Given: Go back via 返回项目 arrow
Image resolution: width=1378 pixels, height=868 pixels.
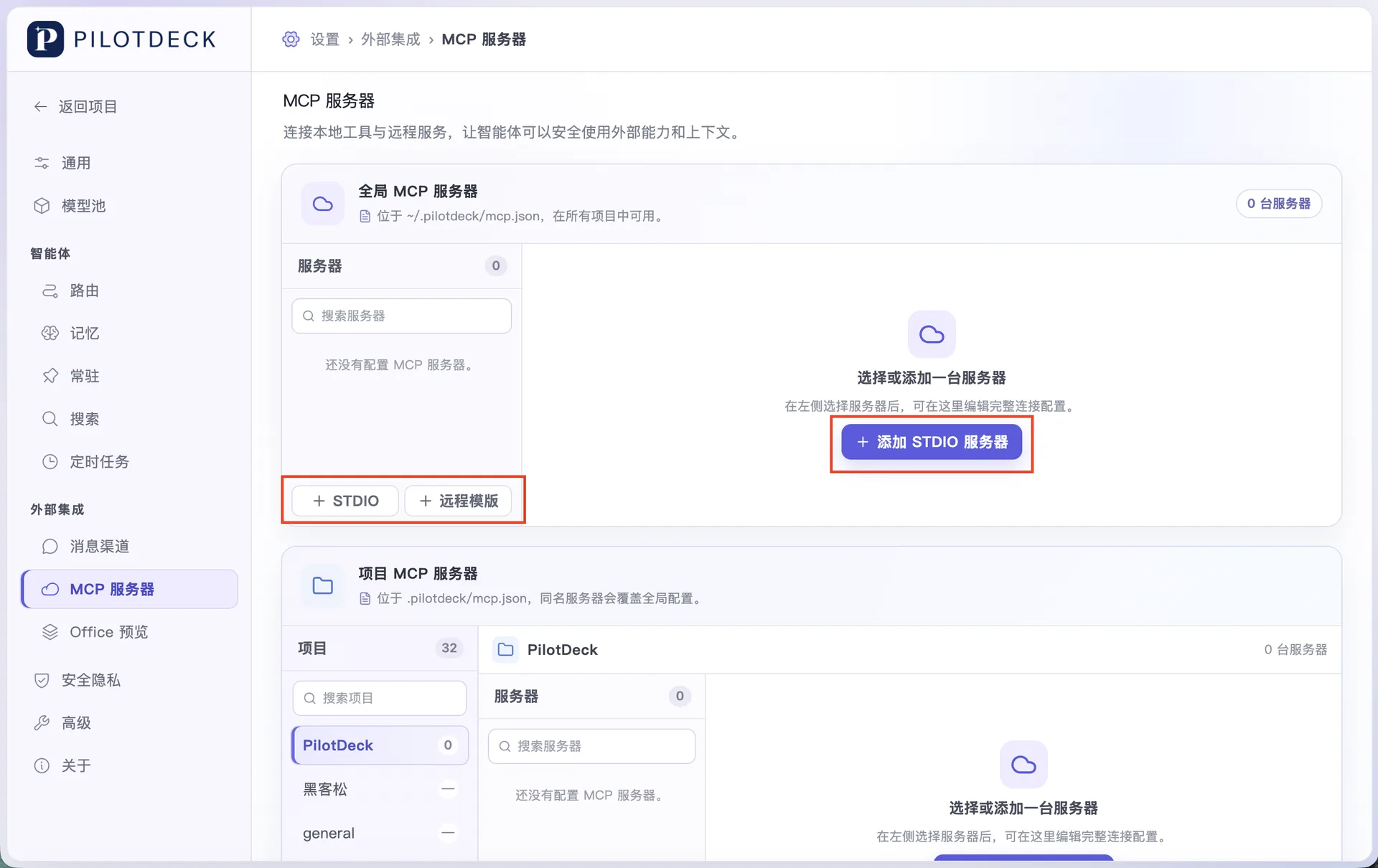Looking at the screenshot, I should pos(41,107).
